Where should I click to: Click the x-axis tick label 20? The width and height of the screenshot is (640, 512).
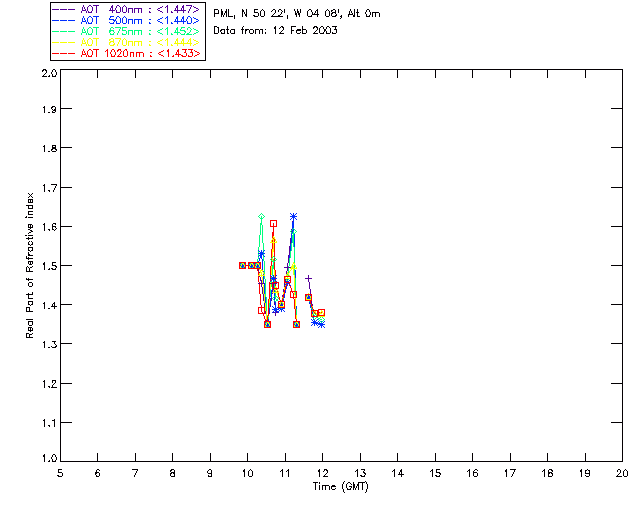click(622, 473)
